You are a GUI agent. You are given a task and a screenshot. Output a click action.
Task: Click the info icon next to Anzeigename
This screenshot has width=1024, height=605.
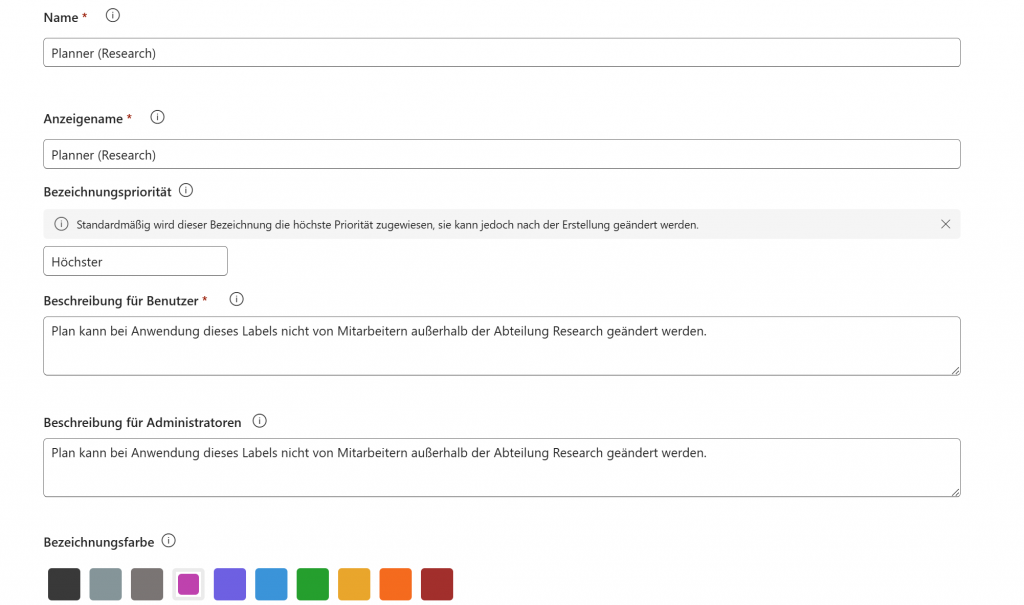click(x=157, y=117)
